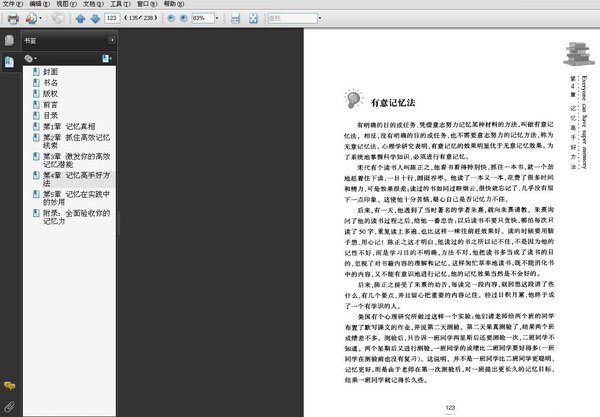Select the 第2章 抓住高效记忆线索 bookmark
Screen dimensions: 600x417
[76, 141]
